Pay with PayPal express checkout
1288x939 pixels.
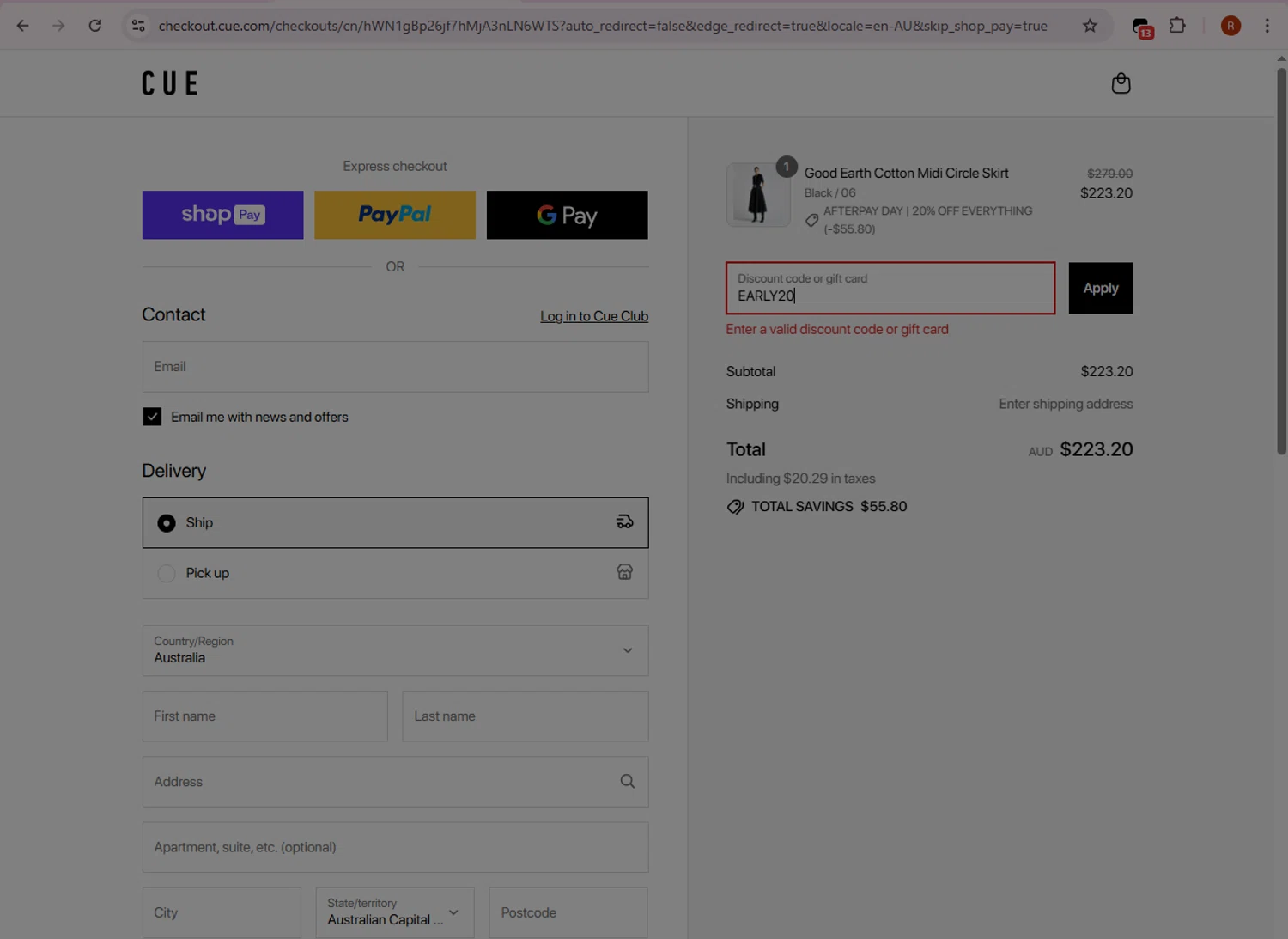(x=395, y=215)
